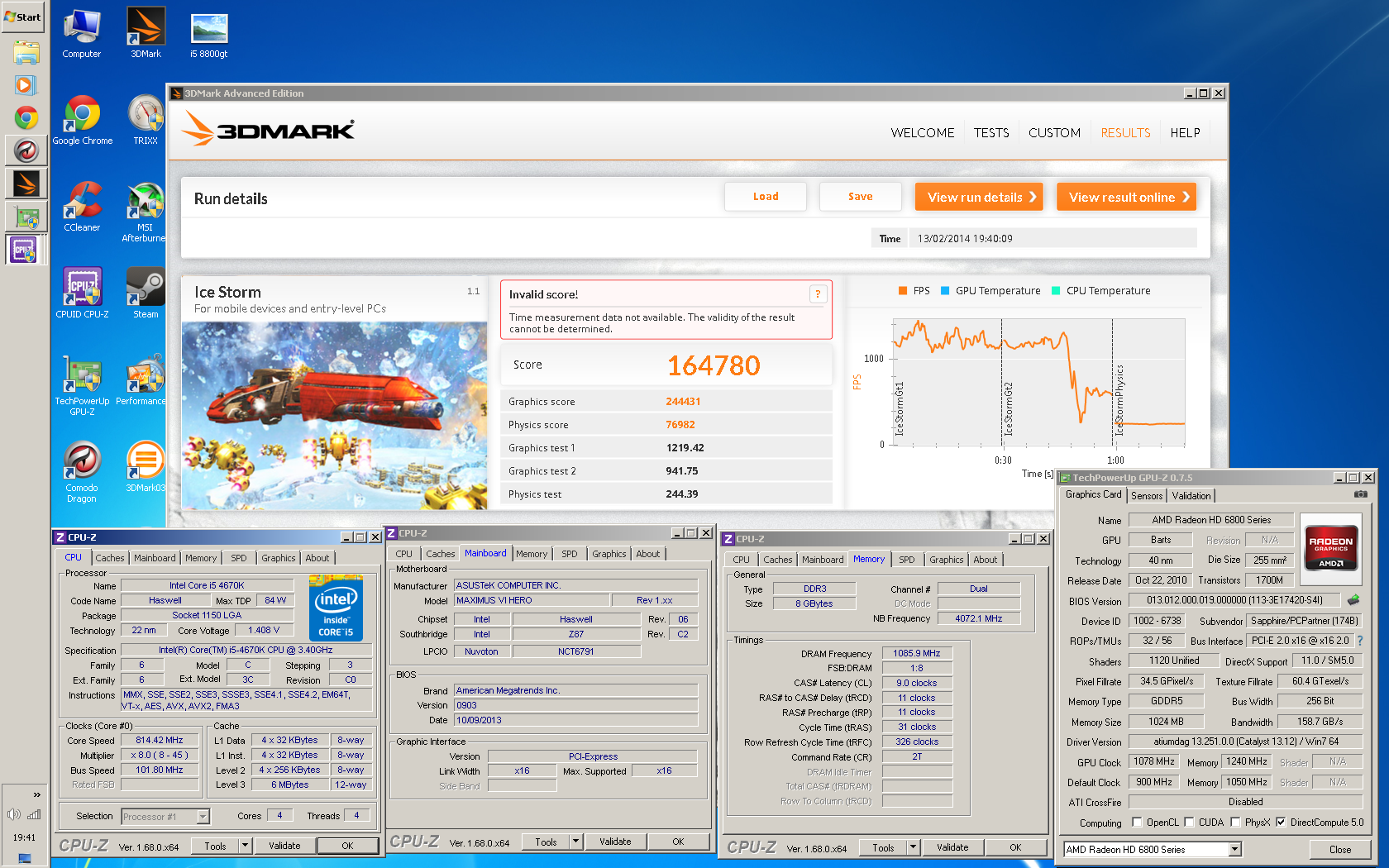Open the GPU selection dropdown in GPU-Z
The image size is (1389, 868).
pyautogui.click(x=1234, y=849)
